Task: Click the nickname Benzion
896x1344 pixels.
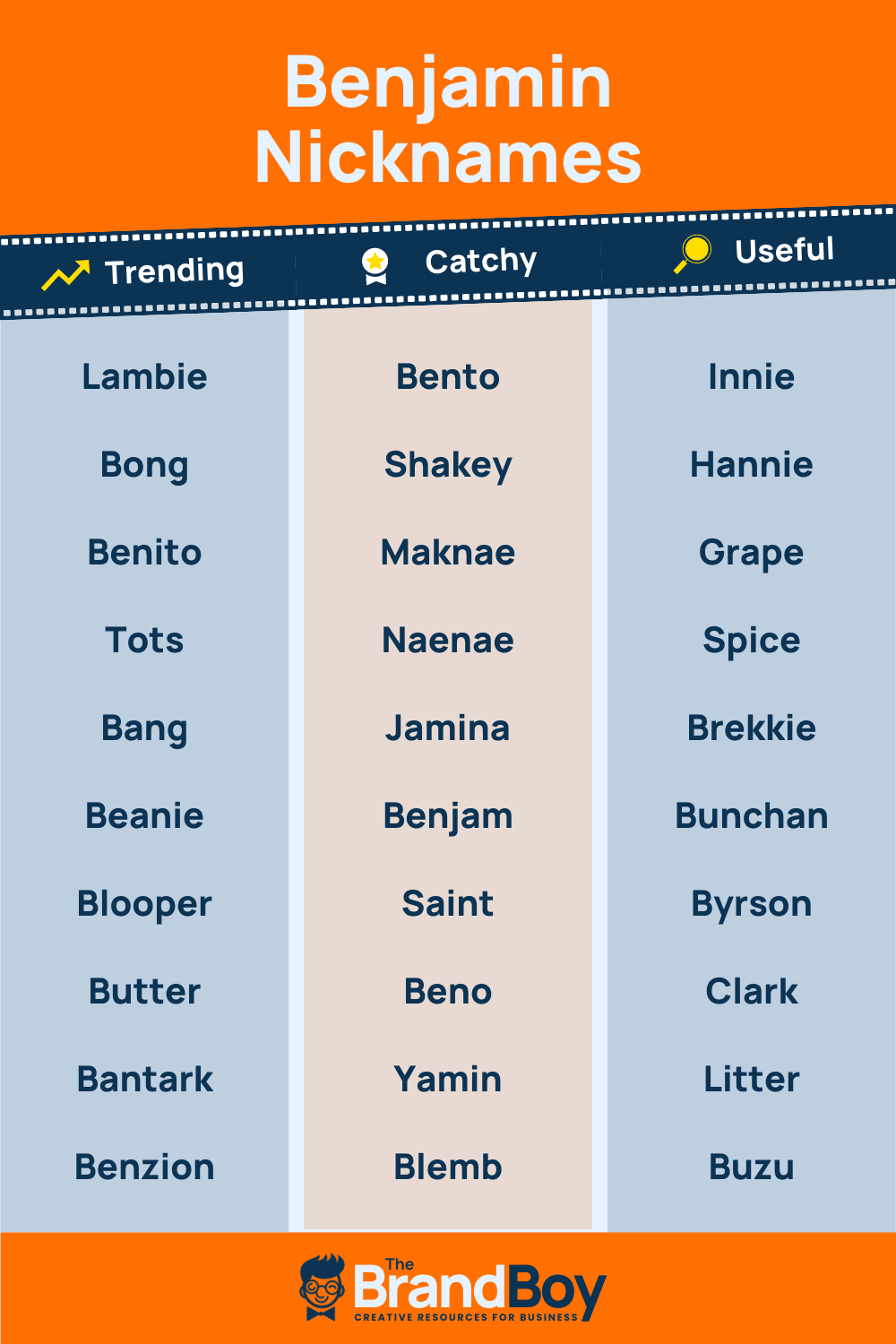Action: (144, 1167)
